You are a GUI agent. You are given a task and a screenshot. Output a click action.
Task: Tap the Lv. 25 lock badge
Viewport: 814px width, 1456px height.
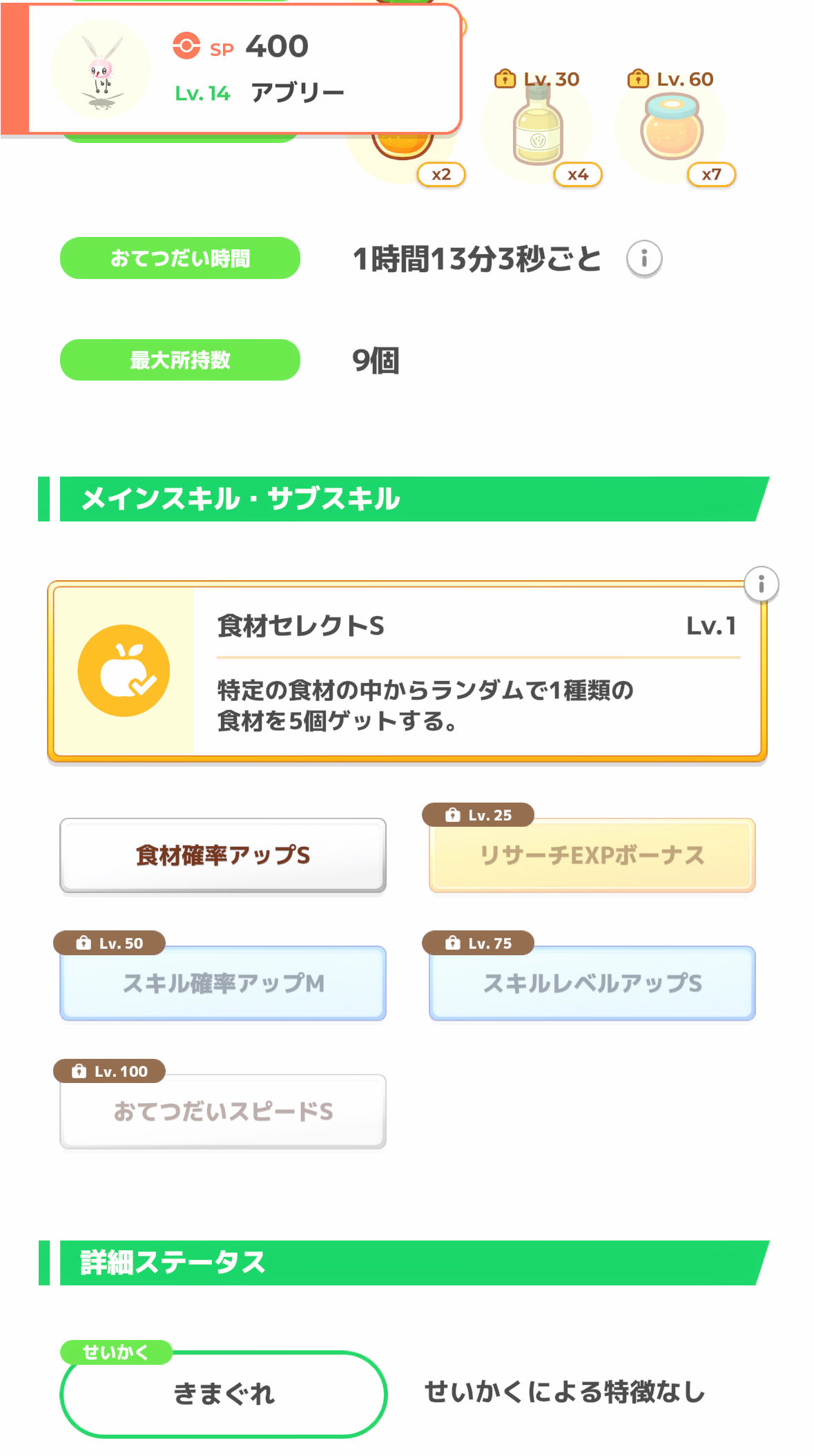[478, 815]
